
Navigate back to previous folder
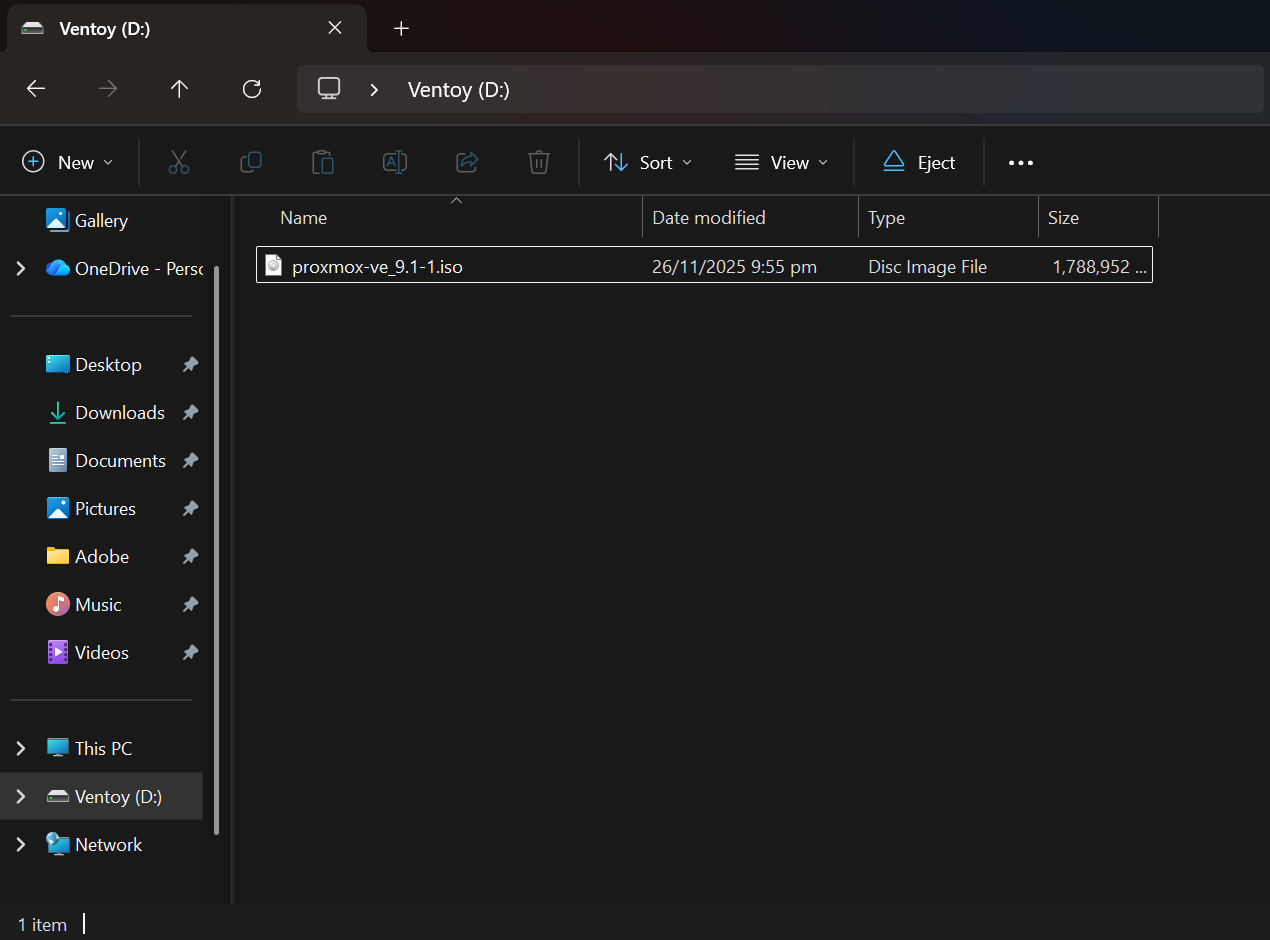[36, 89]
